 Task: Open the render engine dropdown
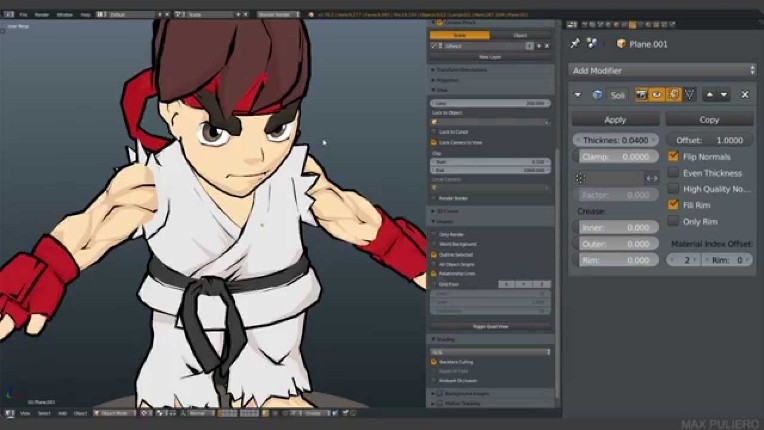[x=278, y=15]
